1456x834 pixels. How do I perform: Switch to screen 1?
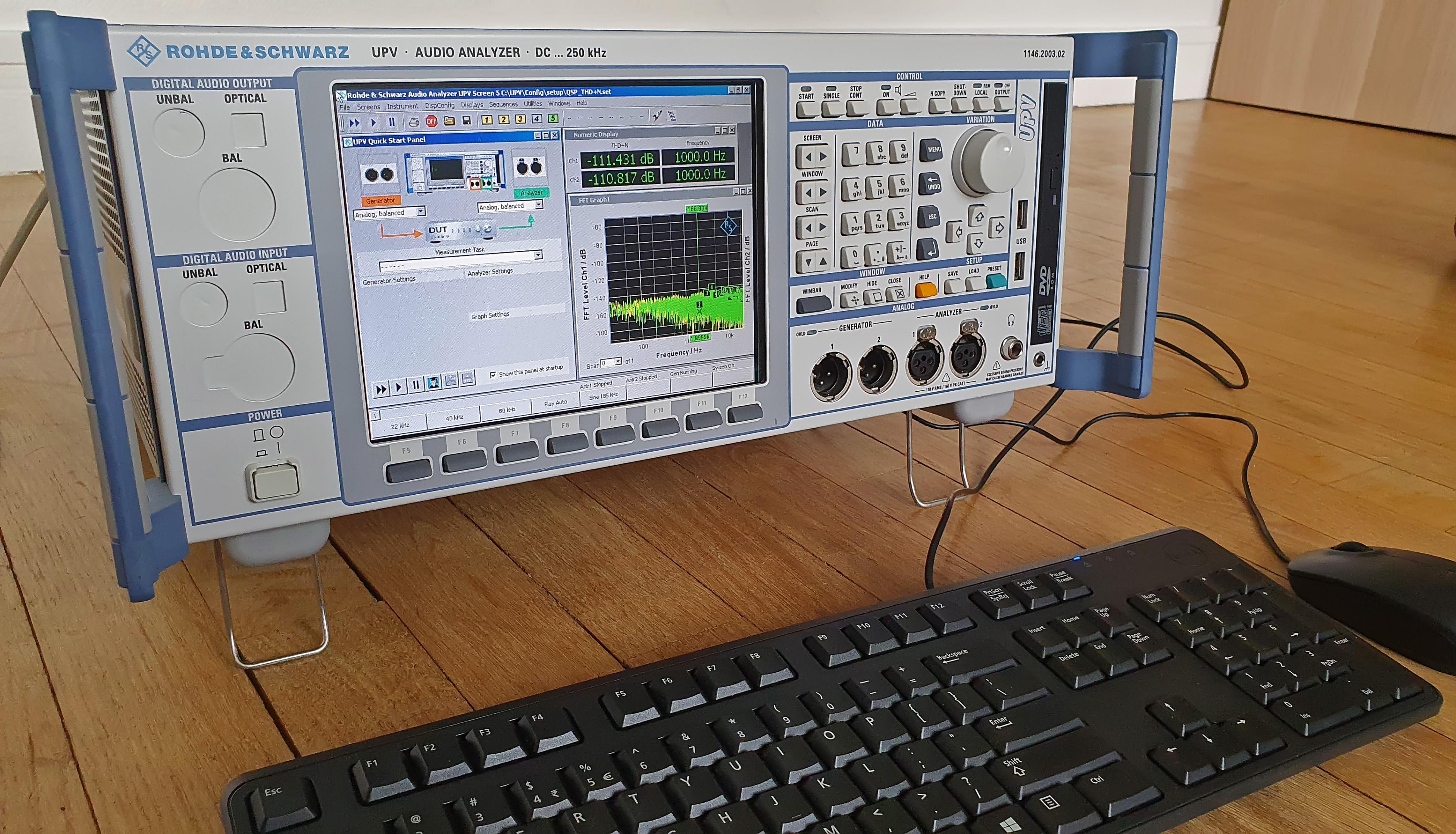[487, 120]
